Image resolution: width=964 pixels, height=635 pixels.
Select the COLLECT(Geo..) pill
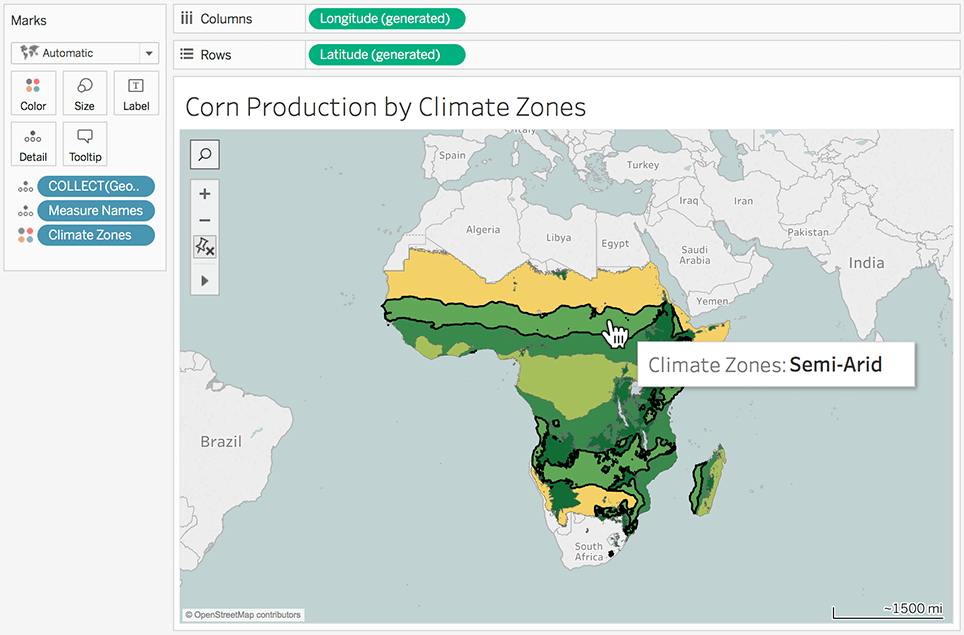point(96,186)
